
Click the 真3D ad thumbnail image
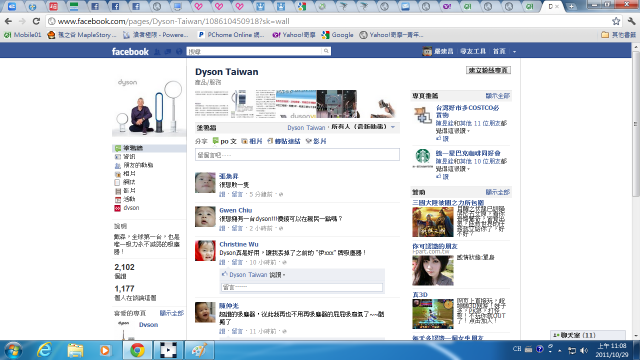[433, 314]
